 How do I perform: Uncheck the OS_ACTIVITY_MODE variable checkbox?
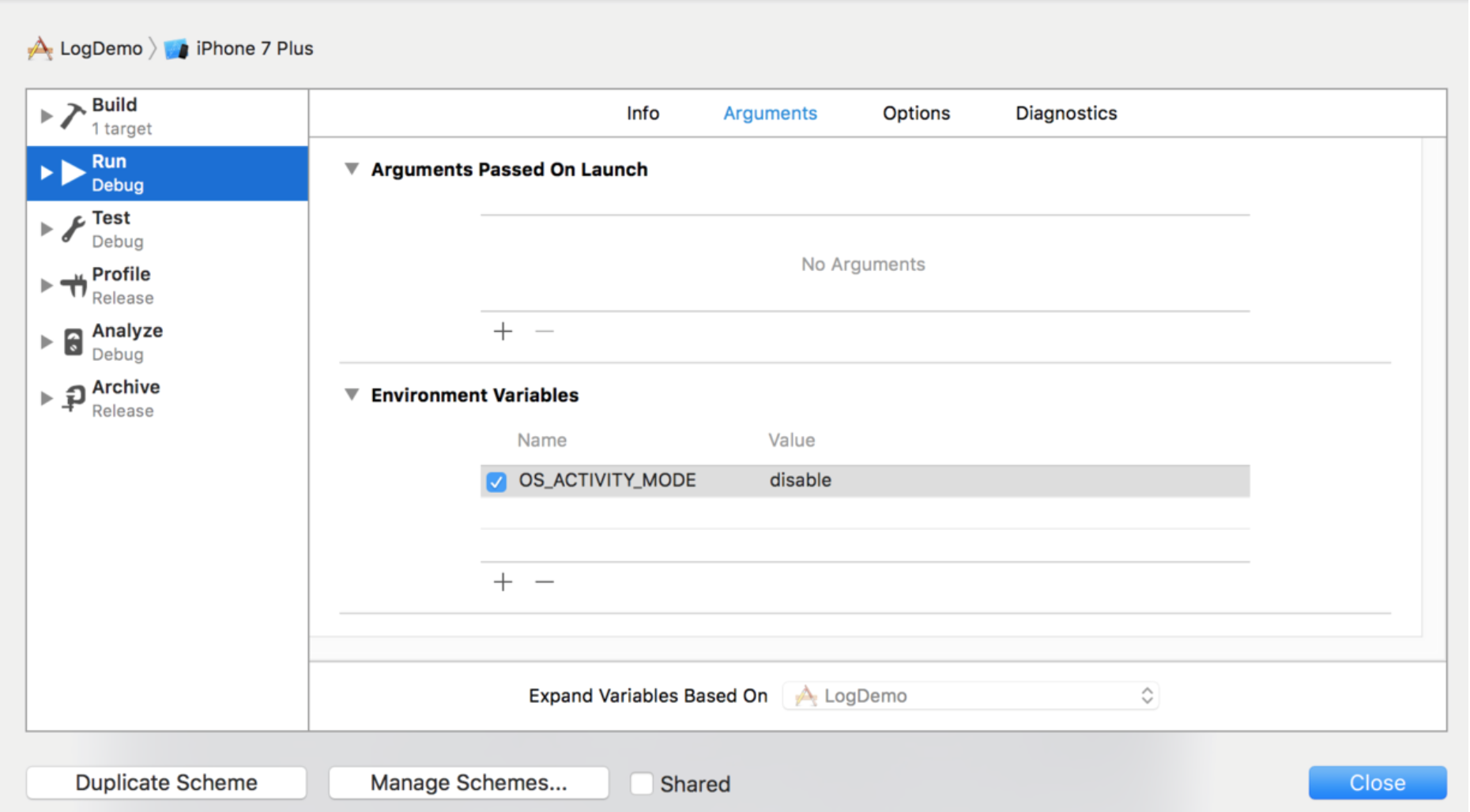point(496,482)
